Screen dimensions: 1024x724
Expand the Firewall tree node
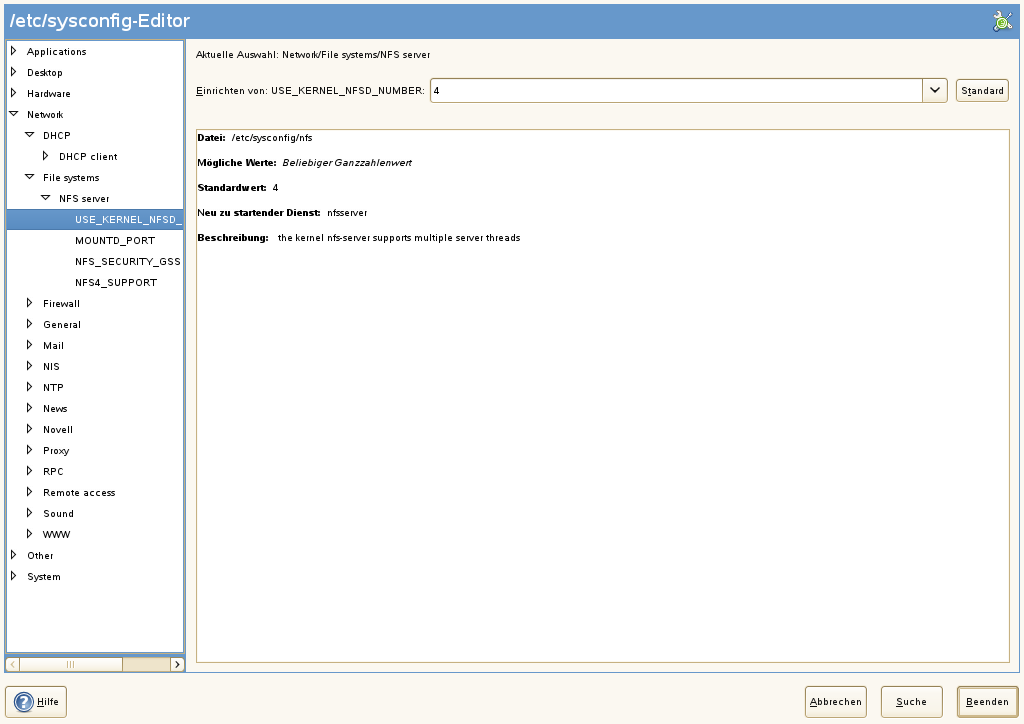click(29, 303)
